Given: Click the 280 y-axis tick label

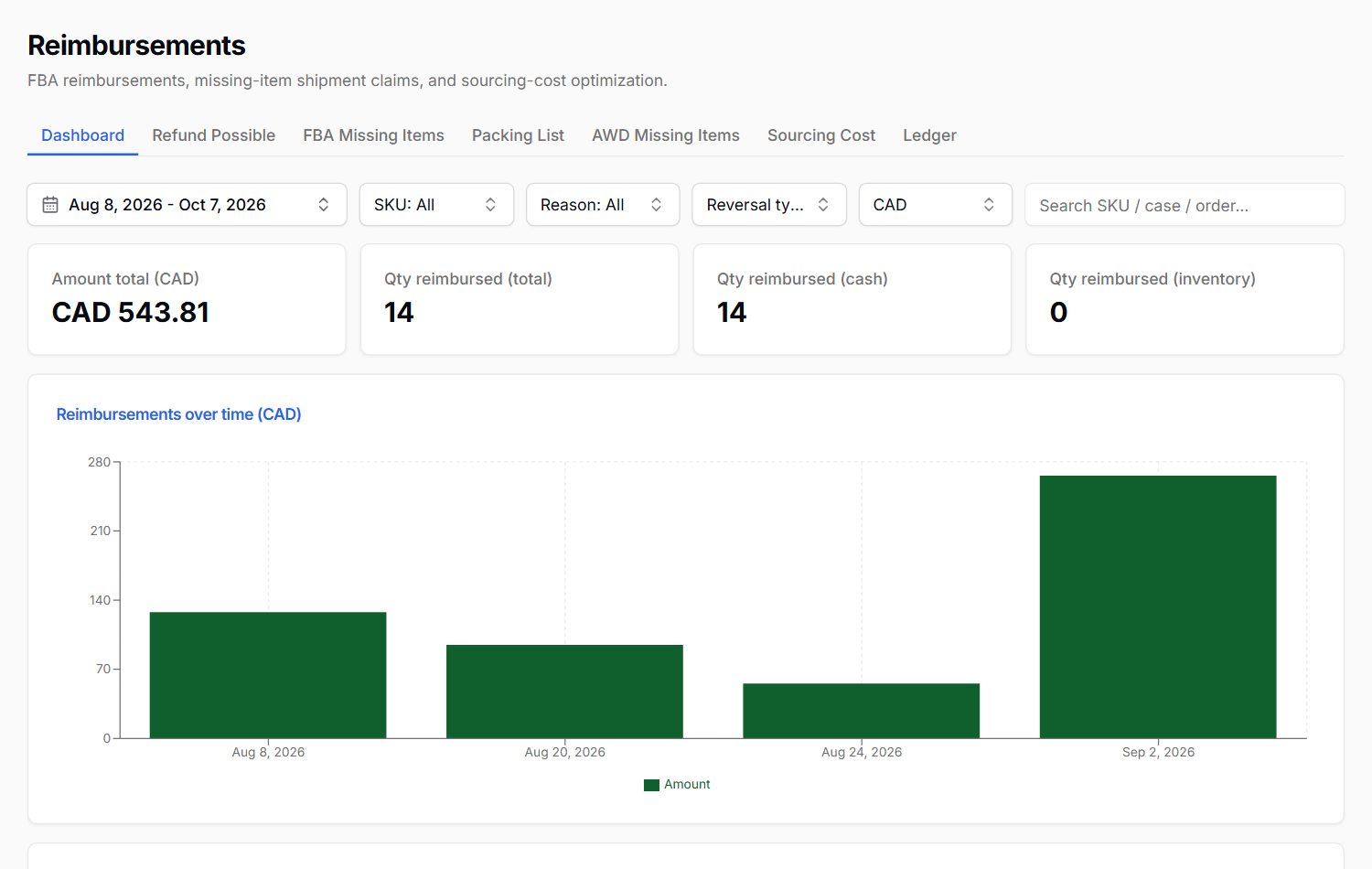Looking at the screenshot, I should point(99,462).
